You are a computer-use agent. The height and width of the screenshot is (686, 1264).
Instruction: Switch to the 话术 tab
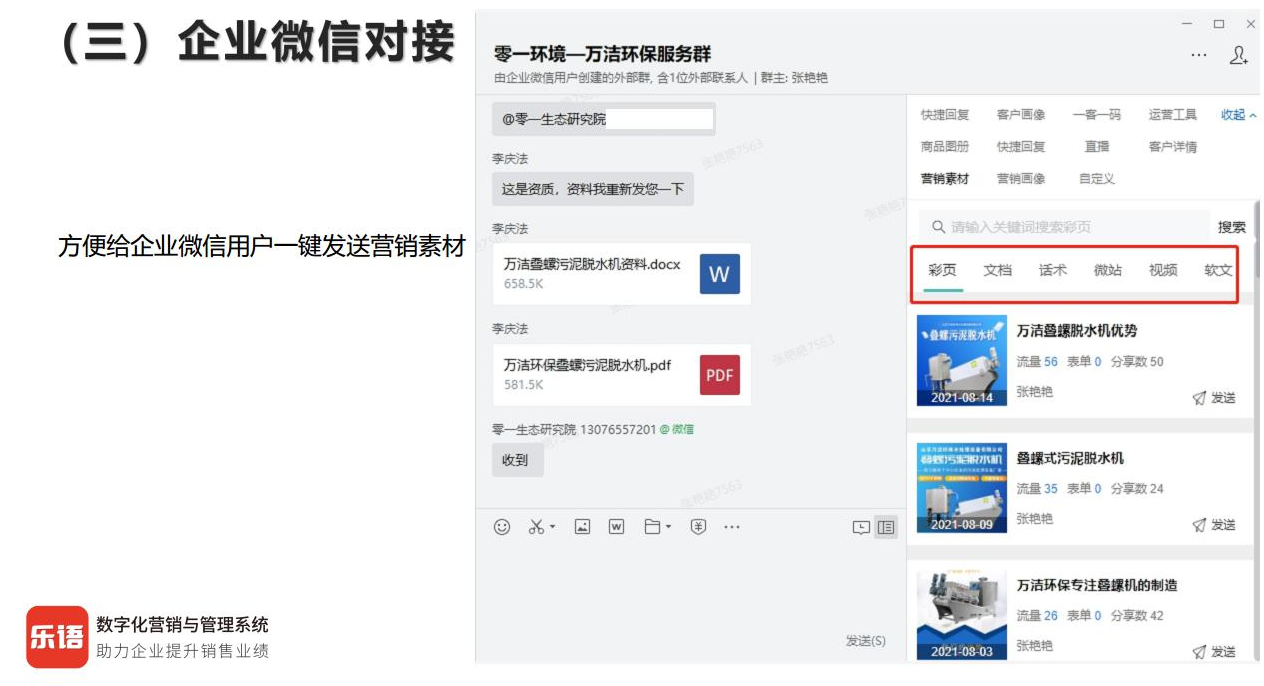point(1053,270)
